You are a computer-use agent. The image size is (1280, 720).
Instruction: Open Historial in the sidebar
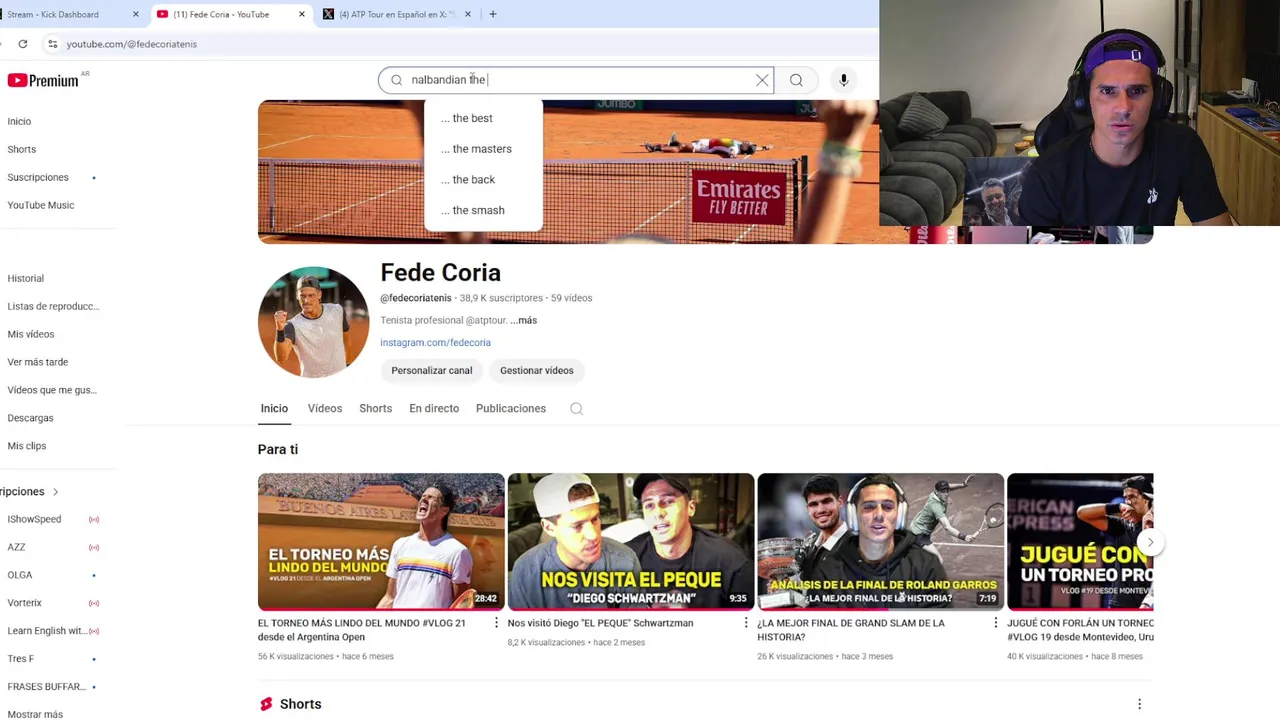[x=26, y=278]
